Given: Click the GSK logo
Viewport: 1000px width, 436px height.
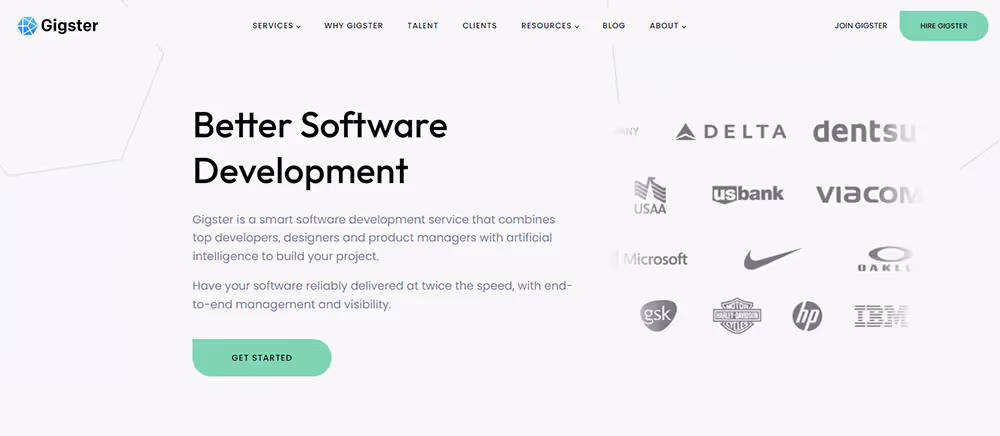Looking at the screenshot, I should pyautogui.click(x=658, y=316).
